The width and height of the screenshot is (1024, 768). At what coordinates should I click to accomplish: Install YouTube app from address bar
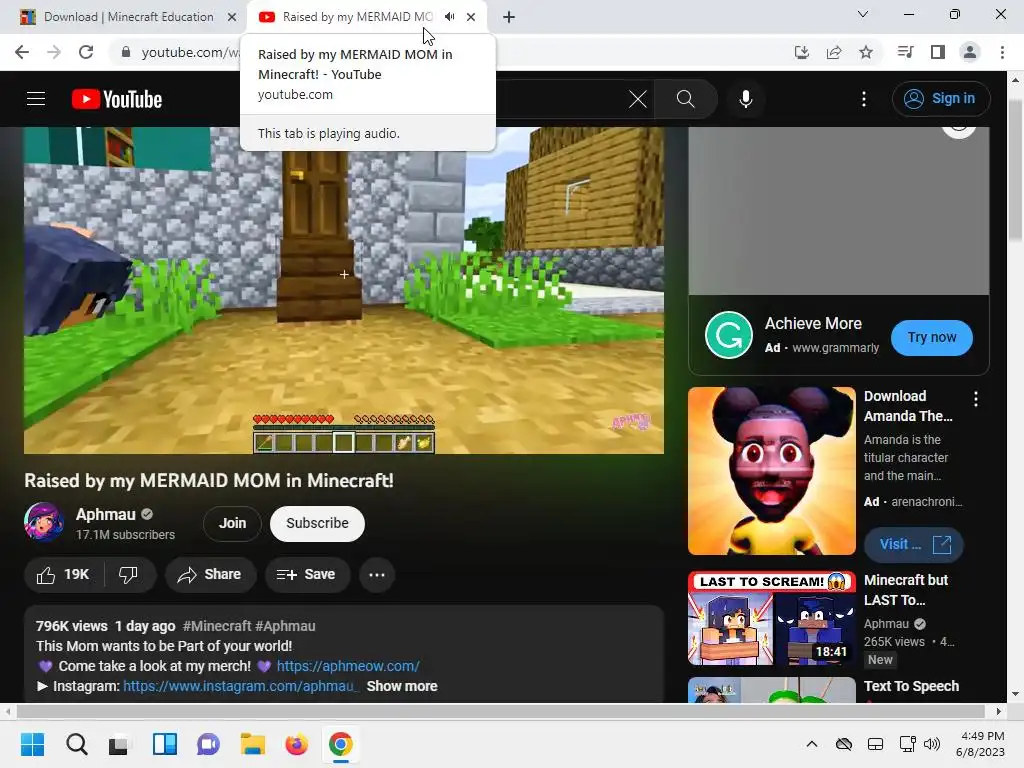point(801,52)
